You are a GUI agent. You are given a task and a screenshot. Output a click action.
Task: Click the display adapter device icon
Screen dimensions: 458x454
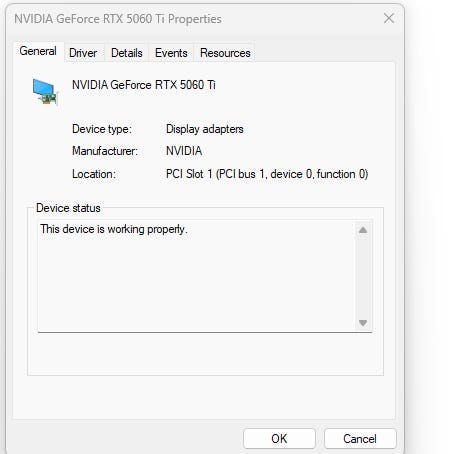(x=46, y=92)
